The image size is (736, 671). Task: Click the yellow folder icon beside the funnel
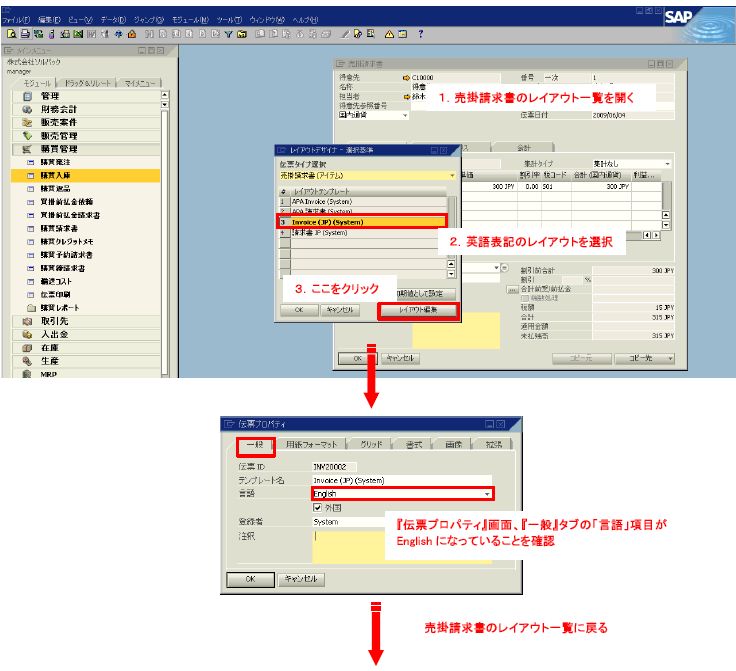(x=242, y=34)
